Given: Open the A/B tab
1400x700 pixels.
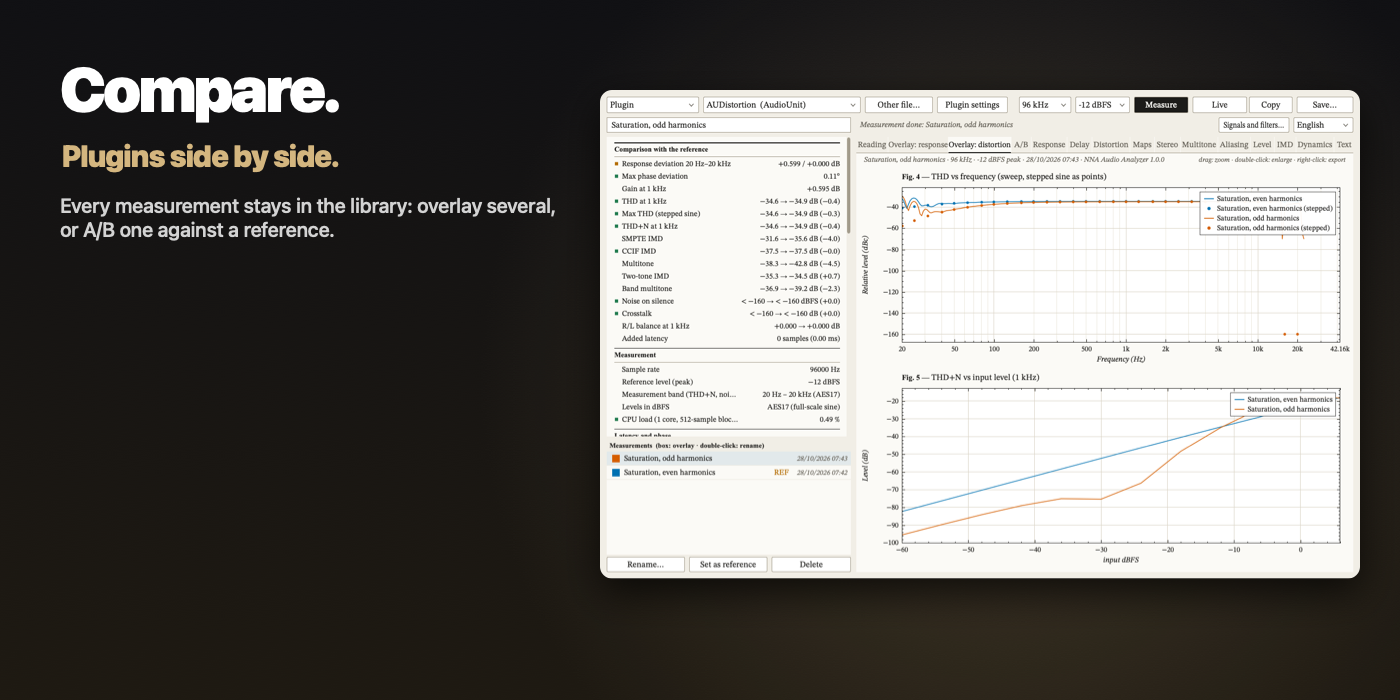Looking at the screenshot, I should coord(1021,145).
